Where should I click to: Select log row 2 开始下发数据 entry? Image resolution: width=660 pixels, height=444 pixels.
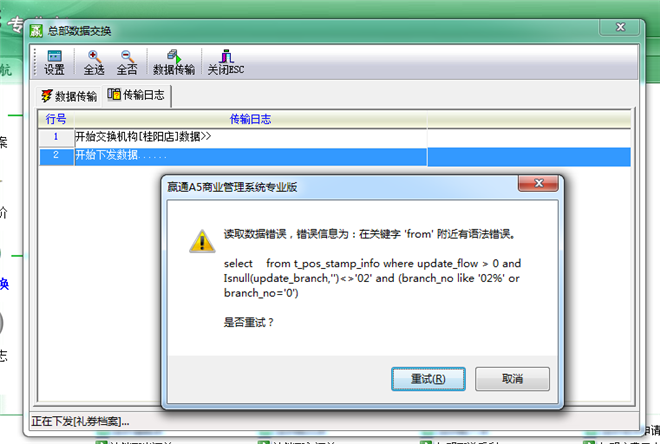[x=251, y=156]
